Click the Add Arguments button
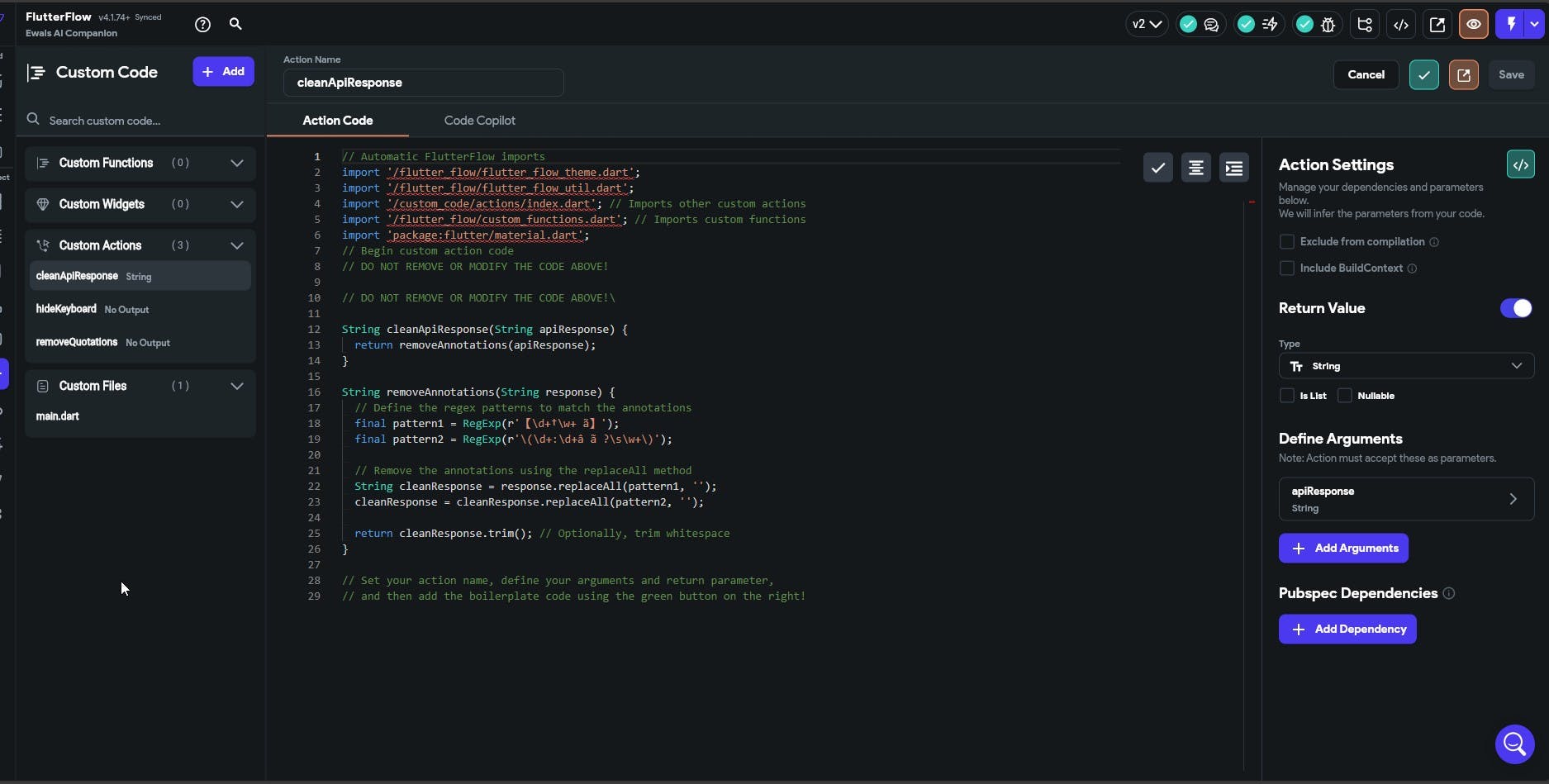This screenshot has width=1549, height=784. [x=1343, y=549]
